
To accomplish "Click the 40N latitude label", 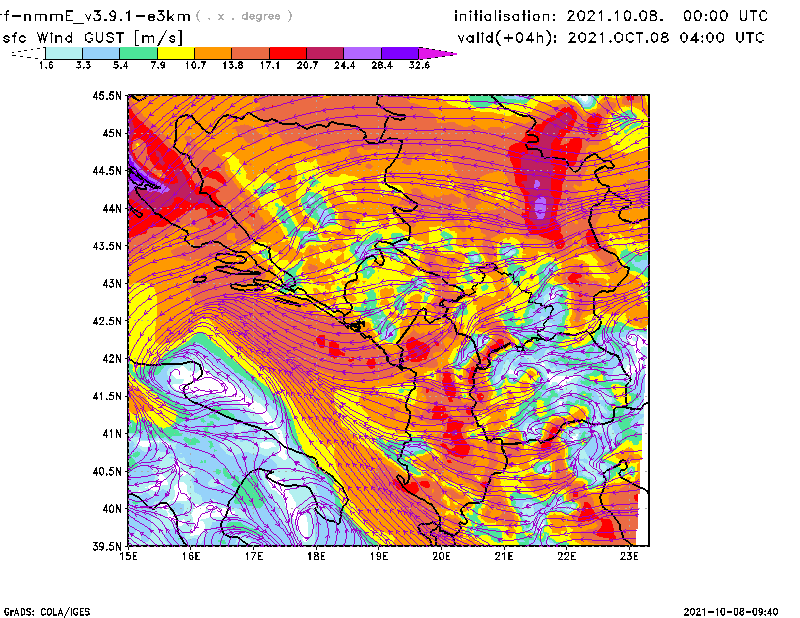I will [x=112, y=509].
